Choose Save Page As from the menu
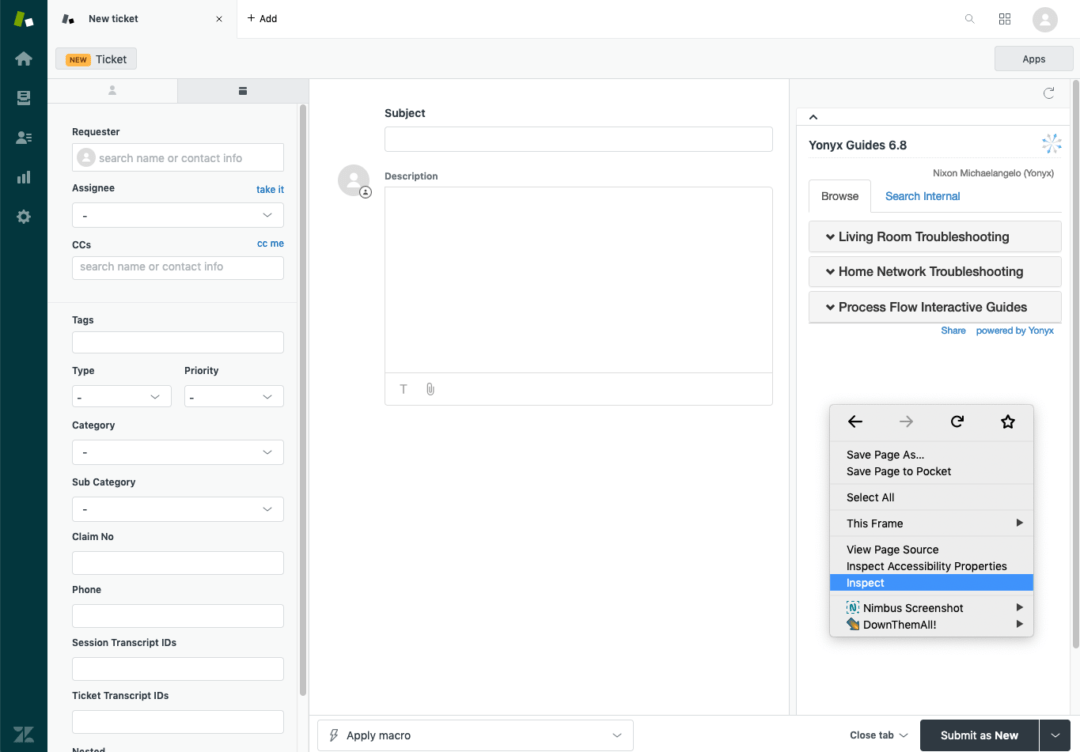 (885, 454)
